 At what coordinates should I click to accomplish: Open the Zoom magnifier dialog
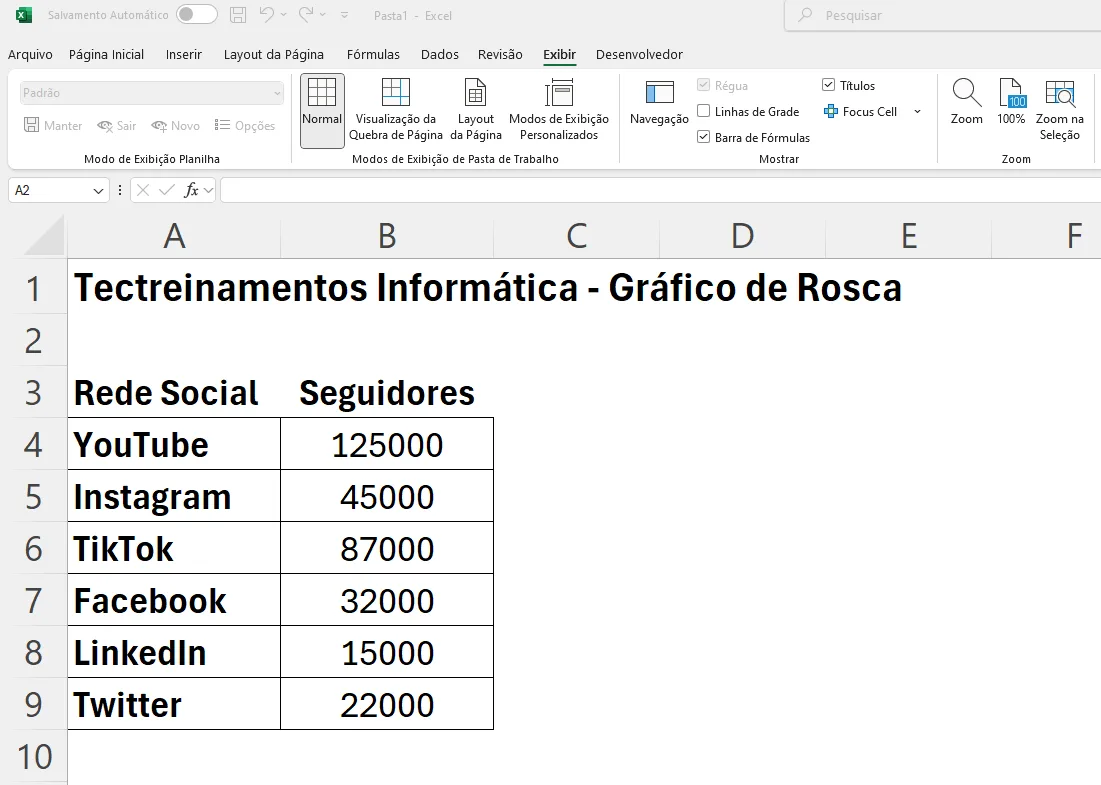tap(966, 102)
